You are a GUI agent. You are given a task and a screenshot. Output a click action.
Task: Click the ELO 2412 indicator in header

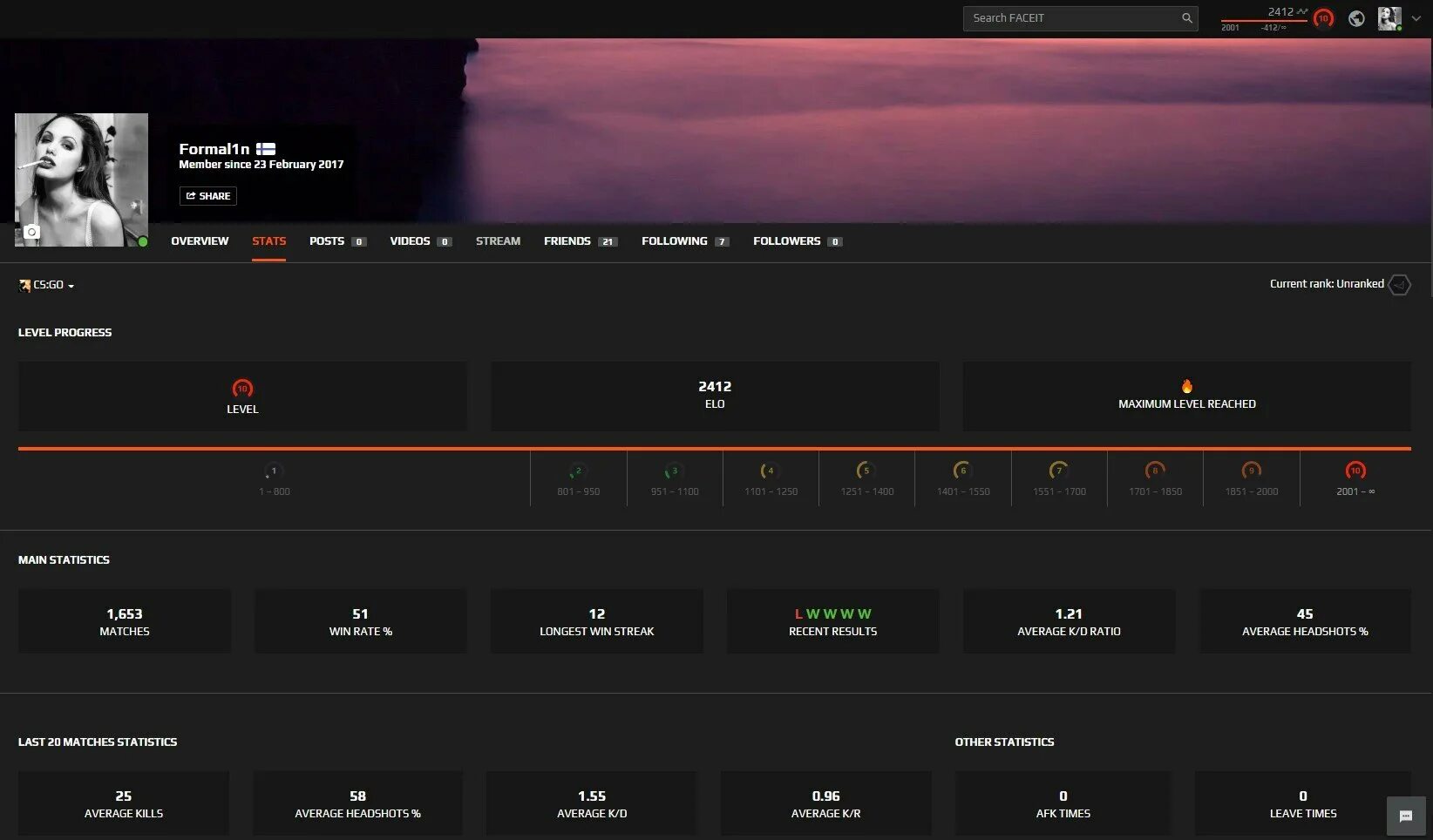pos(1265,19)
